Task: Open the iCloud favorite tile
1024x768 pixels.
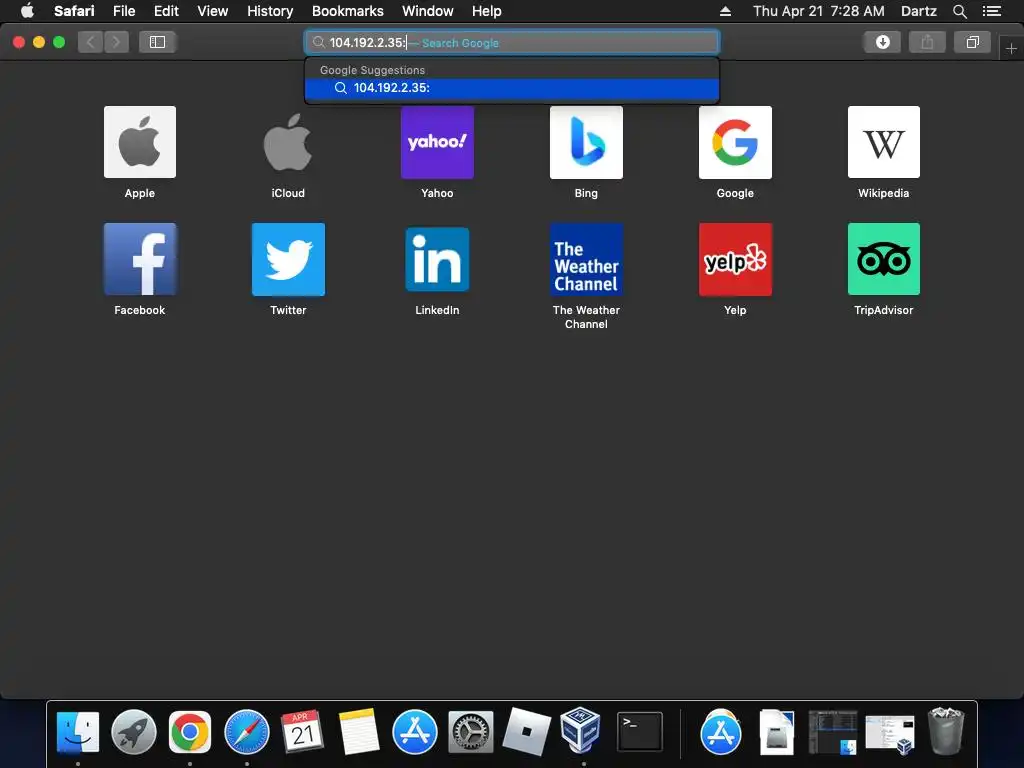Action: [288, 142]
